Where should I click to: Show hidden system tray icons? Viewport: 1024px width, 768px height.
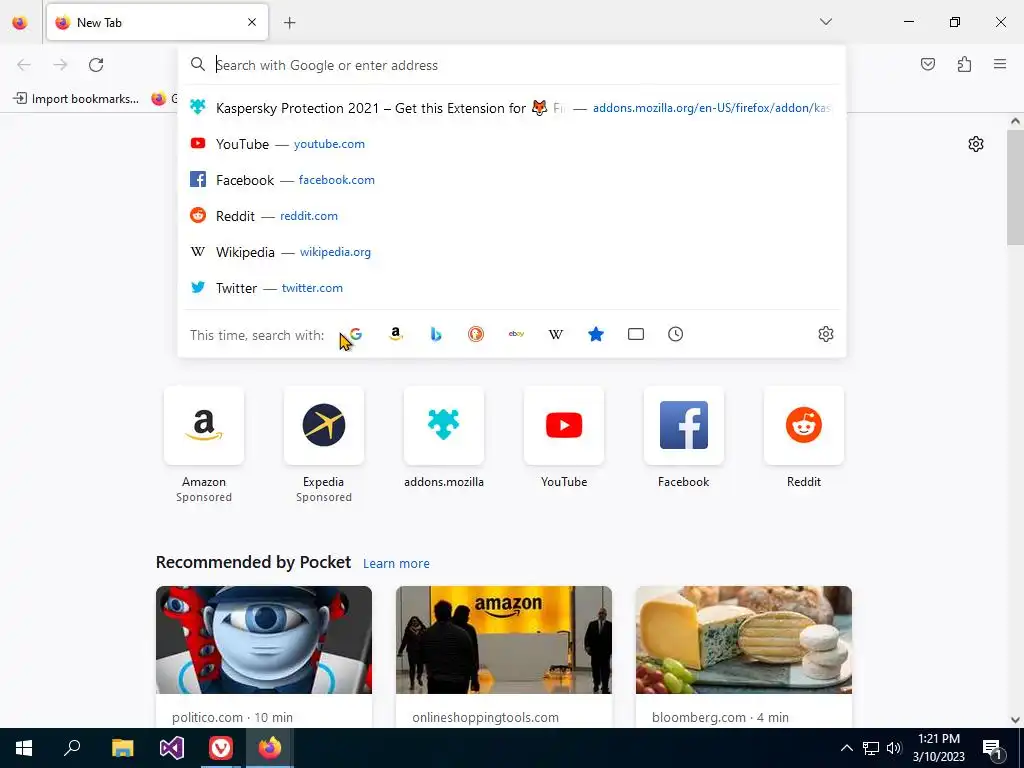coord(846,748)
